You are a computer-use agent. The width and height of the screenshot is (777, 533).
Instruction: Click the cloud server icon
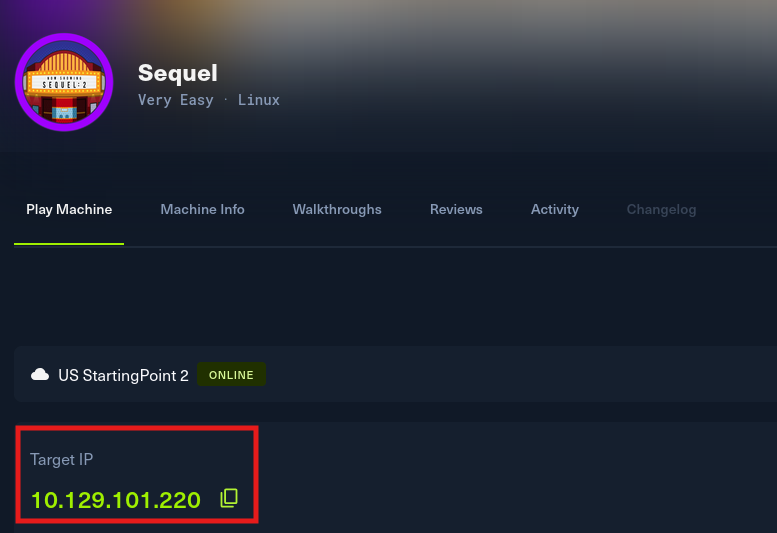(40, 374)
